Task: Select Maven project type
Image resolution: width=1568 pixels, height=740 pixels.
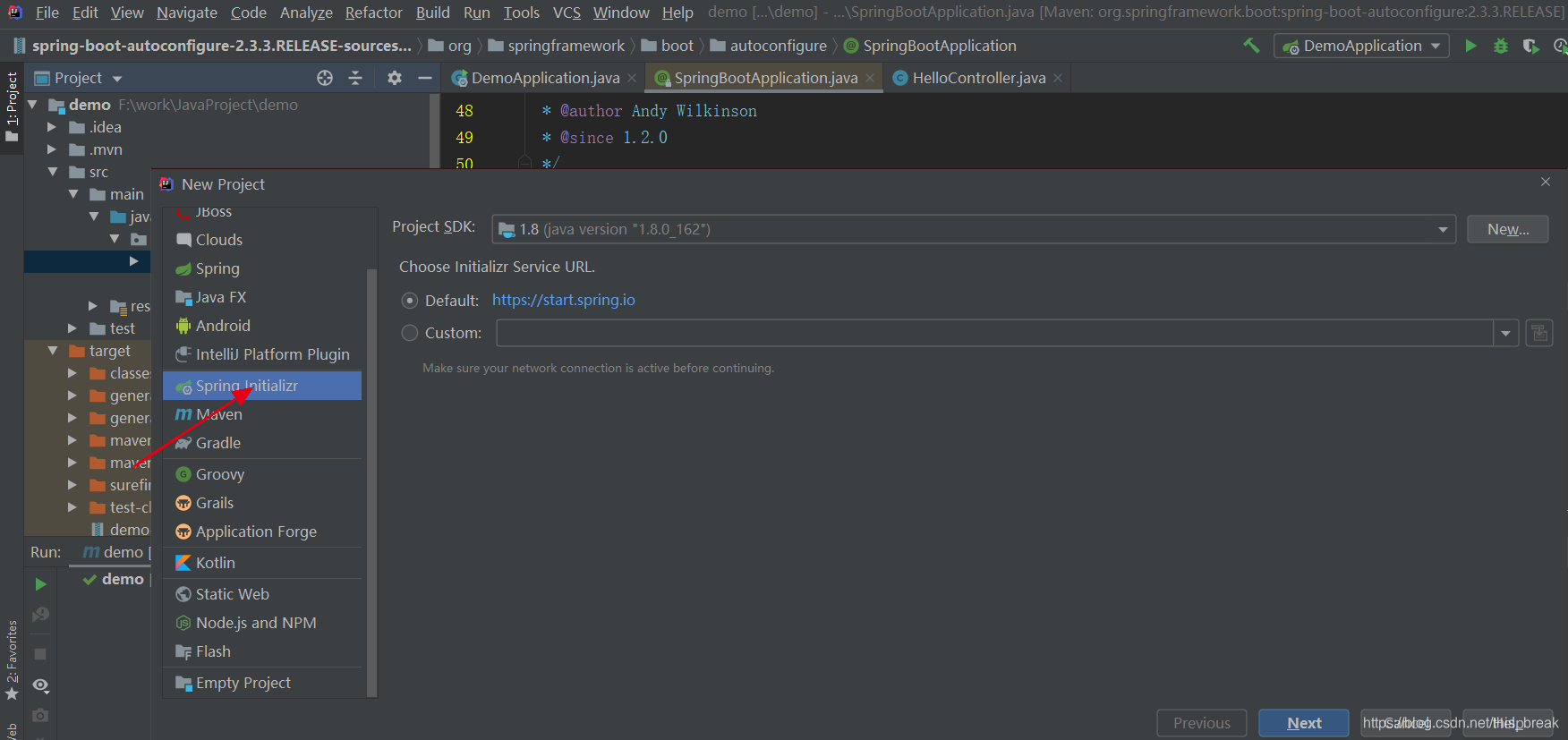Action: (262, 414)
